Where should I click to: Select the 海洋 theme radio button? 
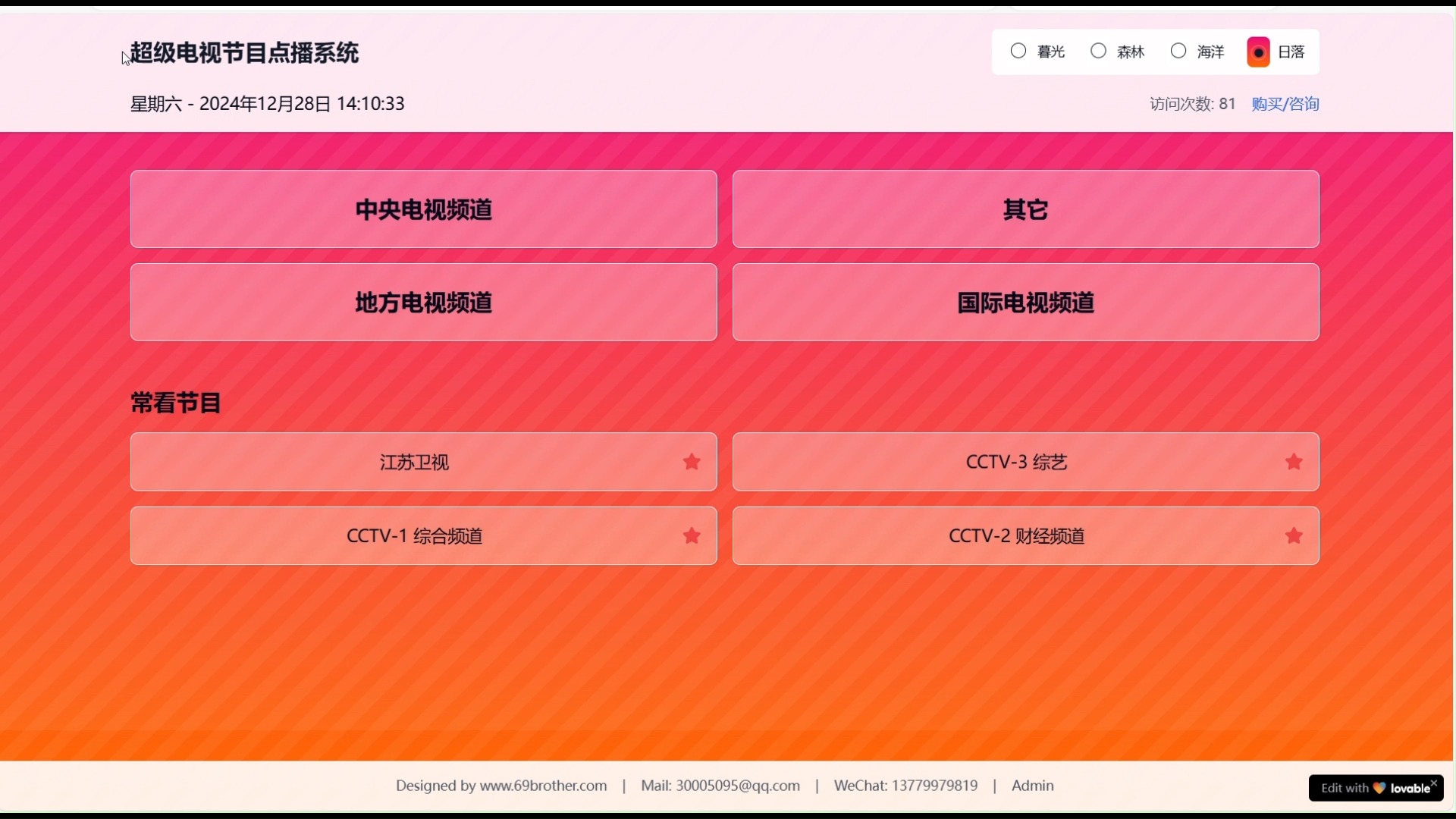click(1178, 51)
